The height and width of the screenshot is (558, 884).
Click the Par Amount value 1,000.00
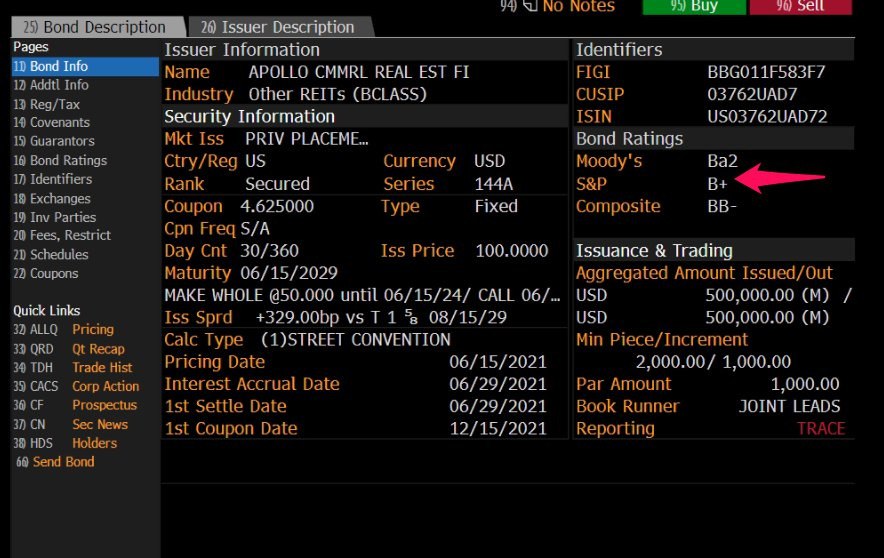pos(805,384)
